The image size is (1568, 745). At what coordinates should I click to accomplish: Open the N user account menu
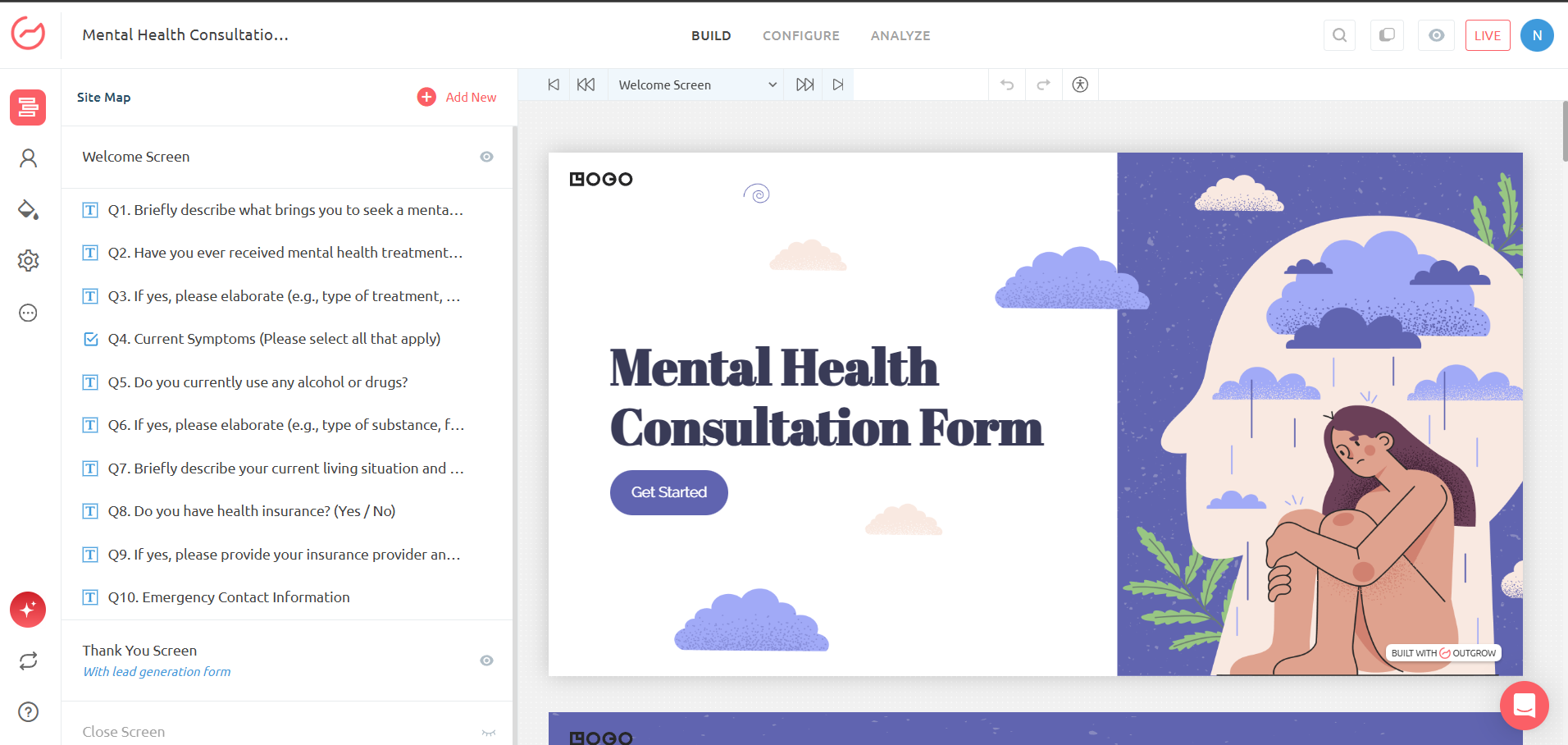coord(1537,35)
